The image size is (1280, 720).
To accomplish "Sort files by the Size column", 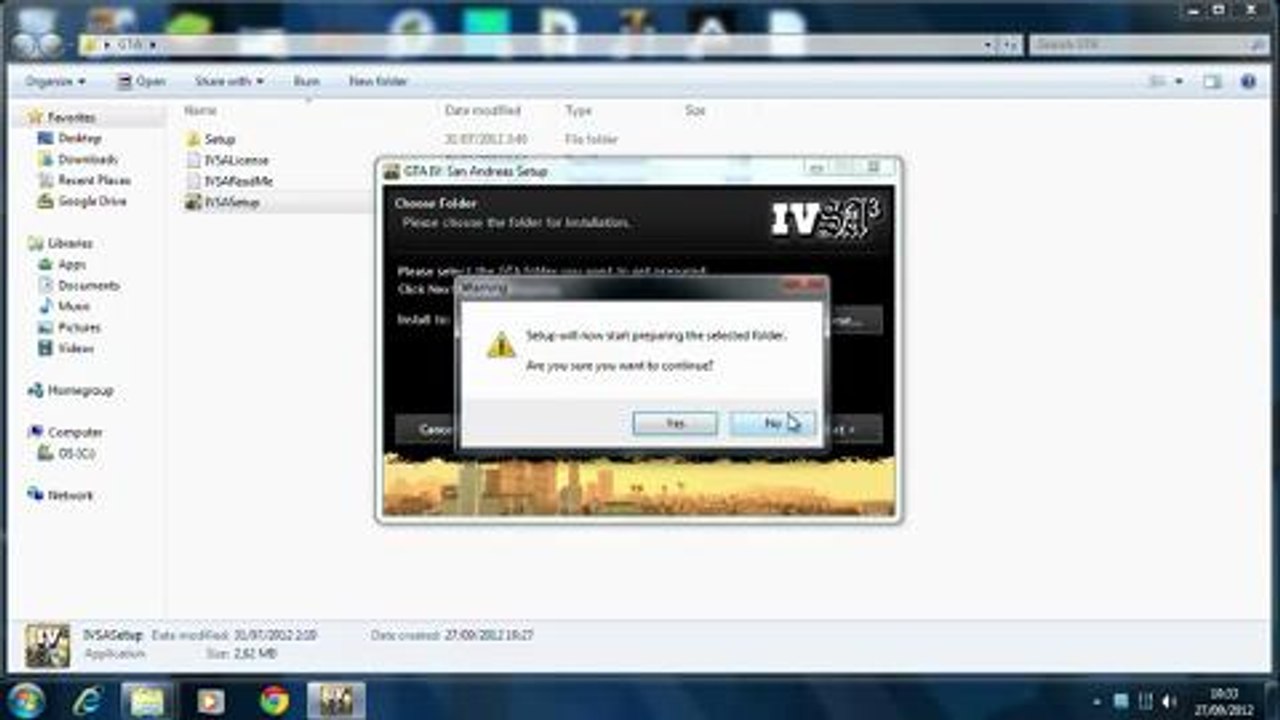I will [696, 110].
